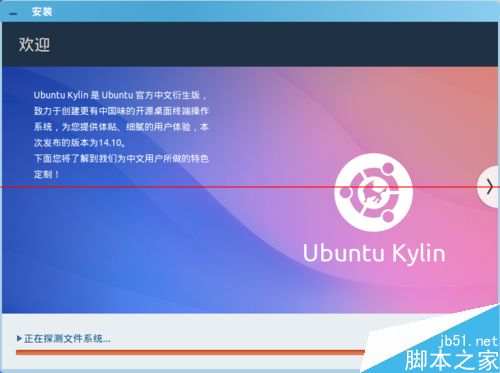Click the Ubuntu Kylin circular logo
Viewport: 500px width, 373px height.
373,192
